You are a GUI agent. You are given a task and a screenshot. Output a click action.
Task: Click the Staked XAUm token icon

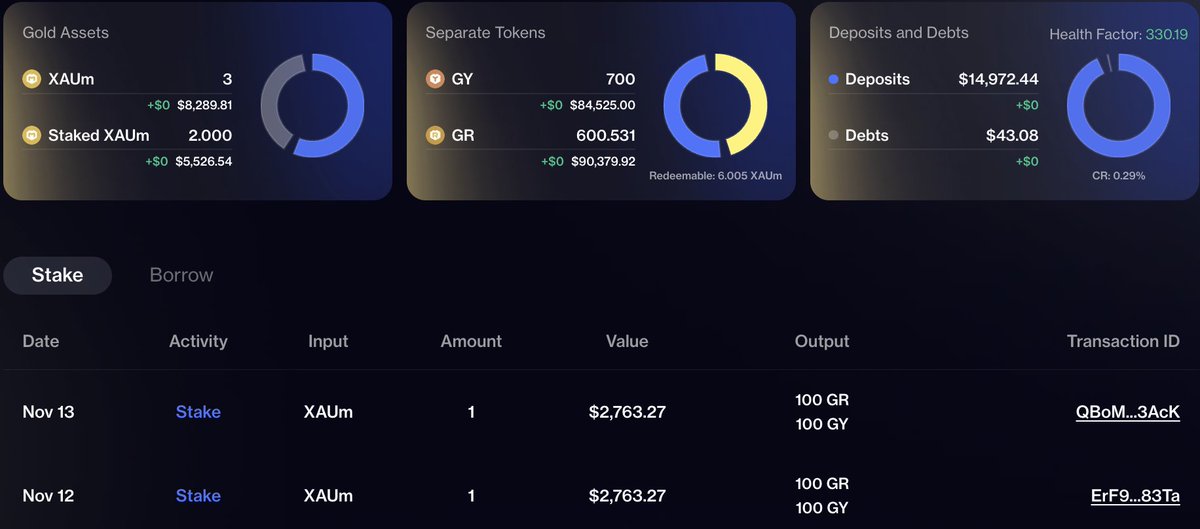31,135
